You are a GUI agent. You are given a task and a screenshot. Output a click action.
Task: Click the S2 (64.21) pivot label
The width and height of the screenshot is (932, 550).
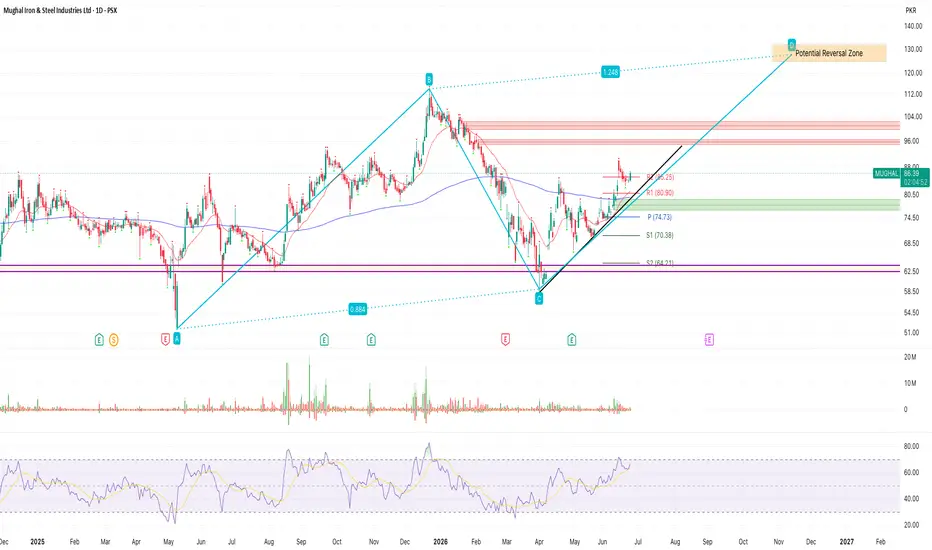[x=660, y=263]
